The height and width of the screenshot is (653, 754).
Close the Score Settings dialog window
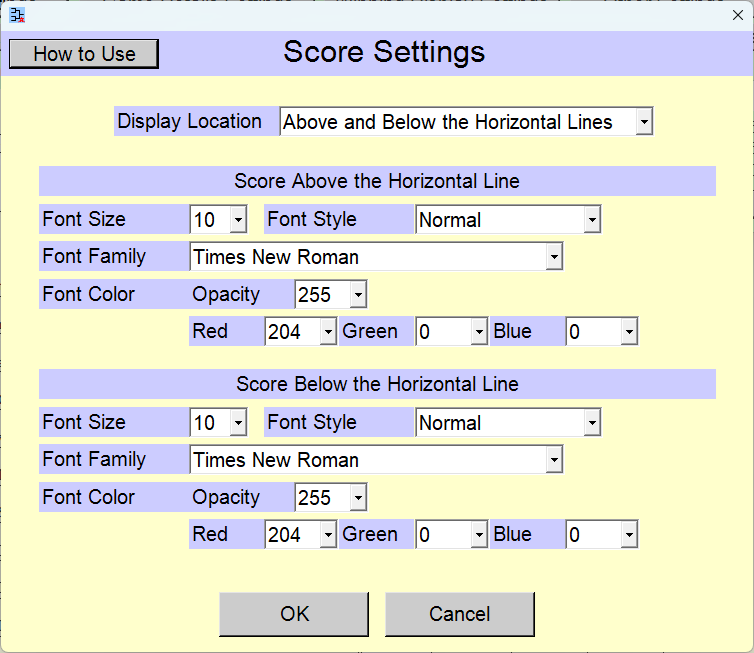[738, 15]
